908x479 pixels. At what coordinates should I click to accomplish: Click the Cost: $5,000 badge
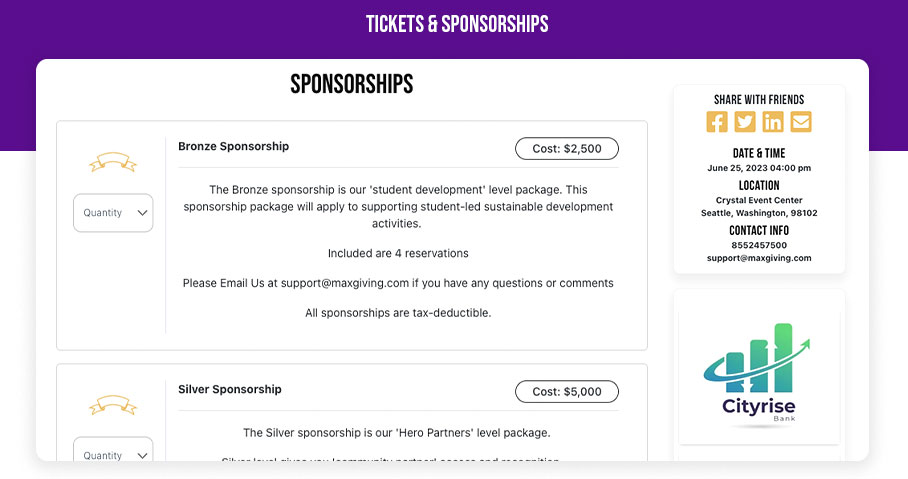coord(567,392)
